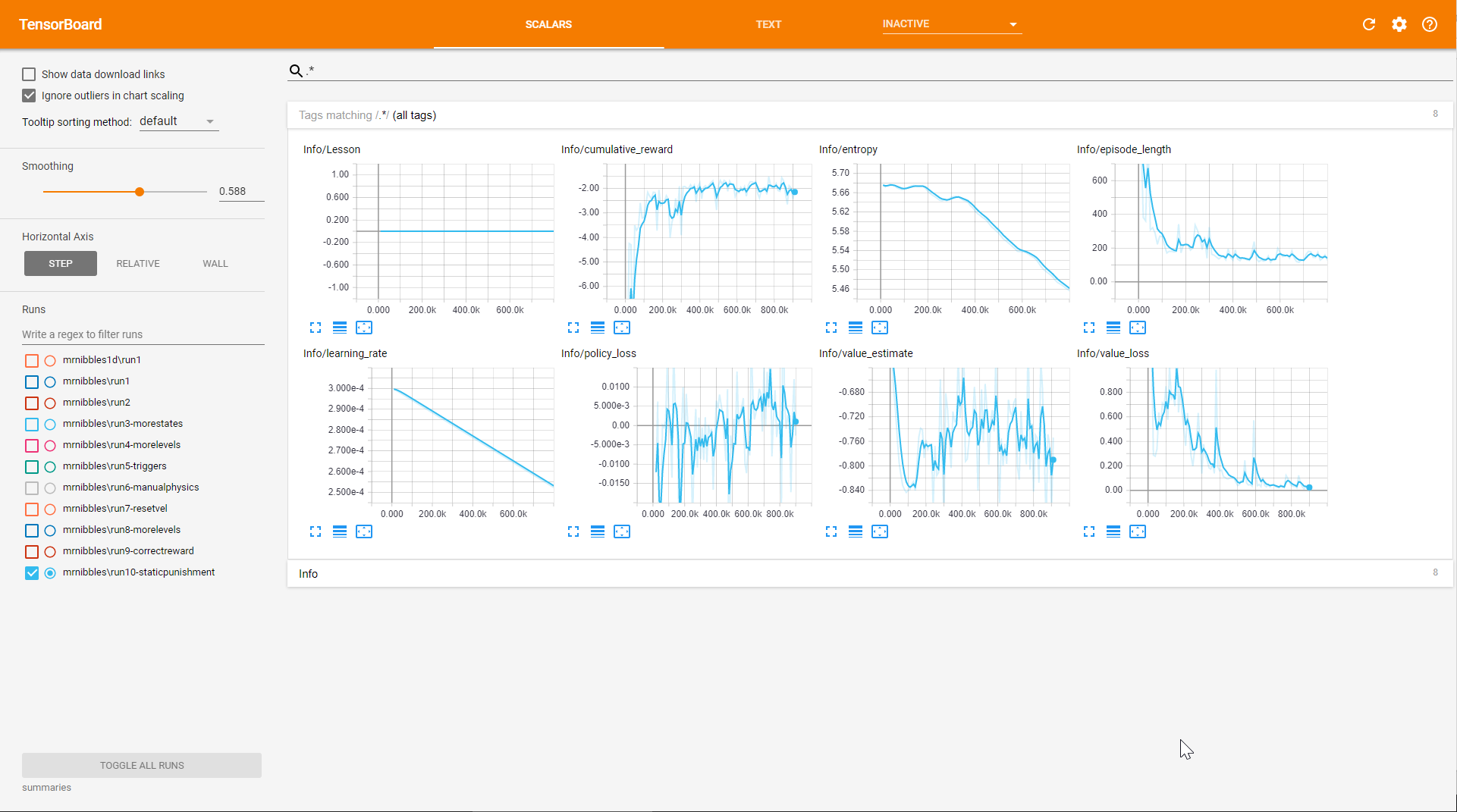Expand Info/Lesson chart to full size
Viewport: 1457px width, 812px height.
point(316,328)
